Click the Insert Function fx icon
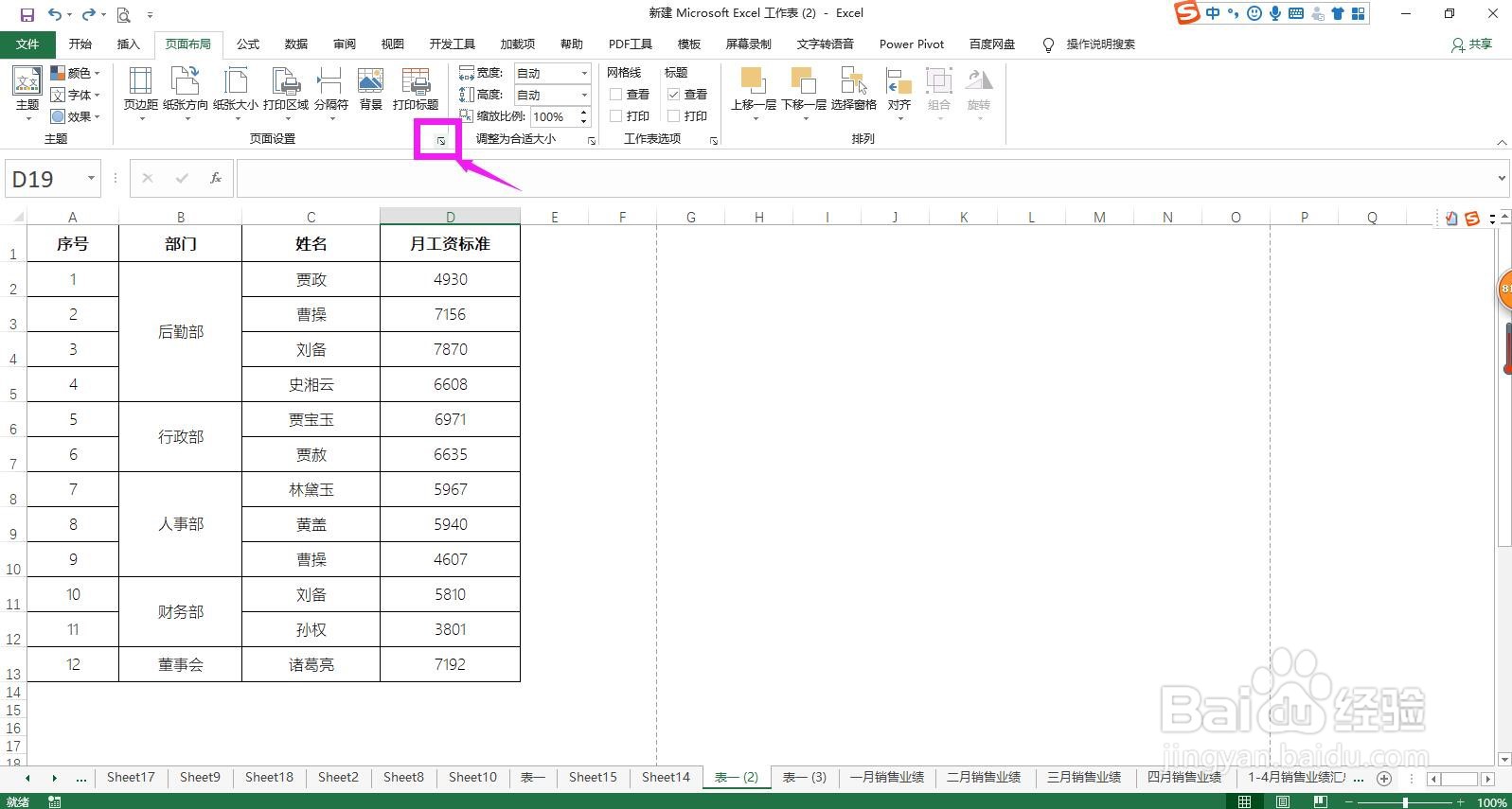1512x809 pixels. pyautogui.click(x=215, y=178)
